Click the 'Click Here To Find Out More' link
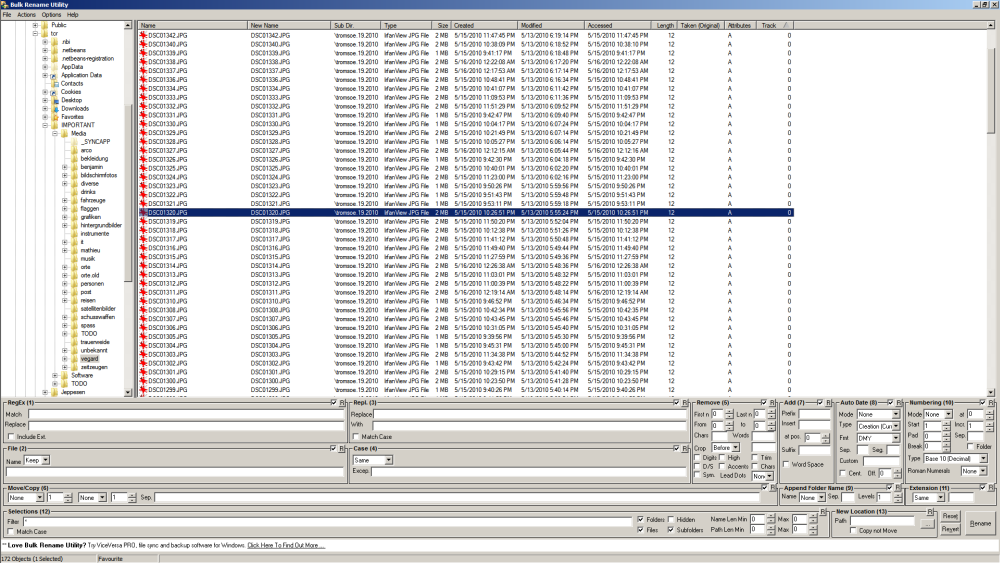Screen dimensions: 1000x563 point(286,545)
